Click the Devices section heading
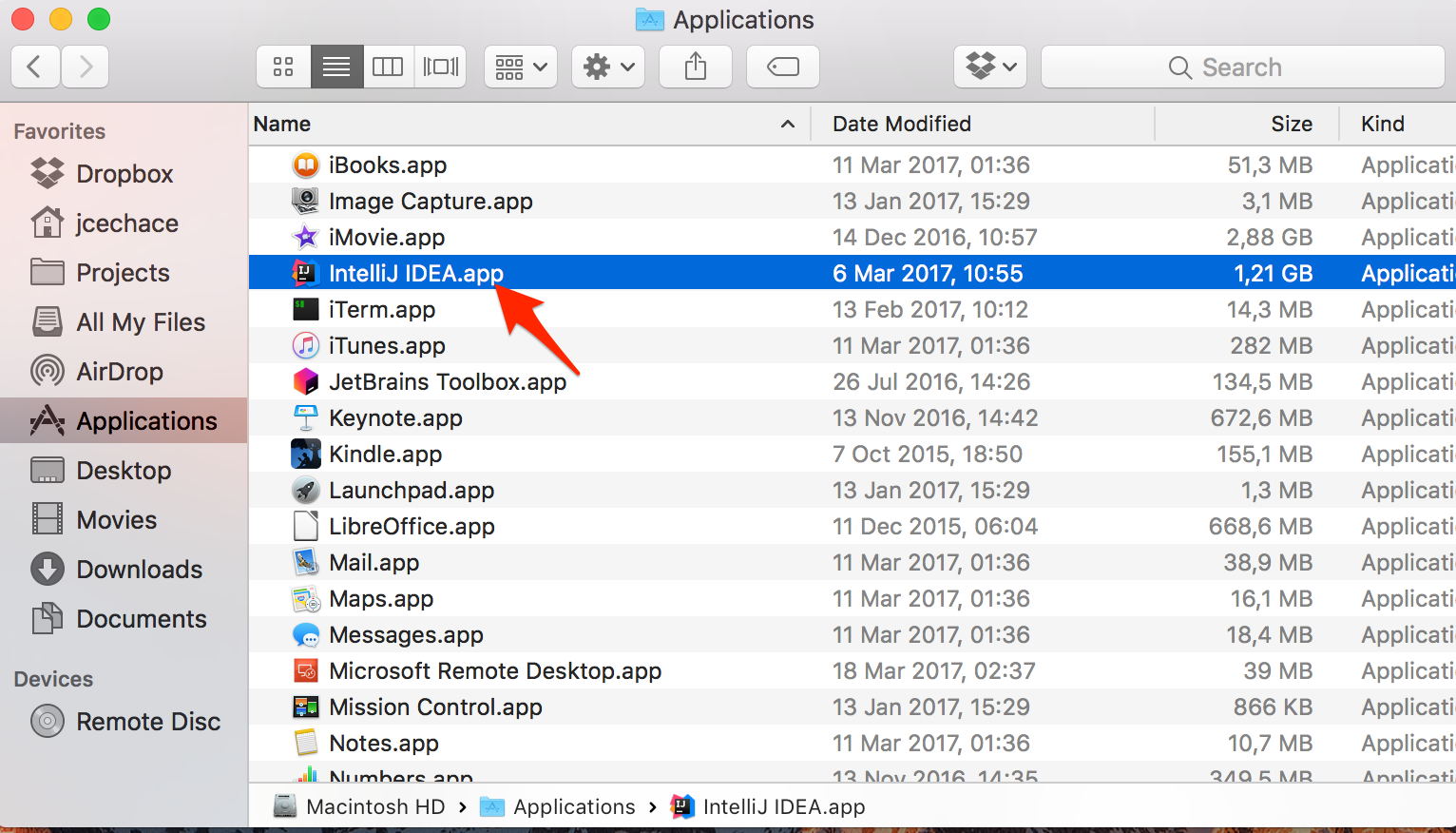Viewport: 1456px width, 833px height. [x=53, y=679]
